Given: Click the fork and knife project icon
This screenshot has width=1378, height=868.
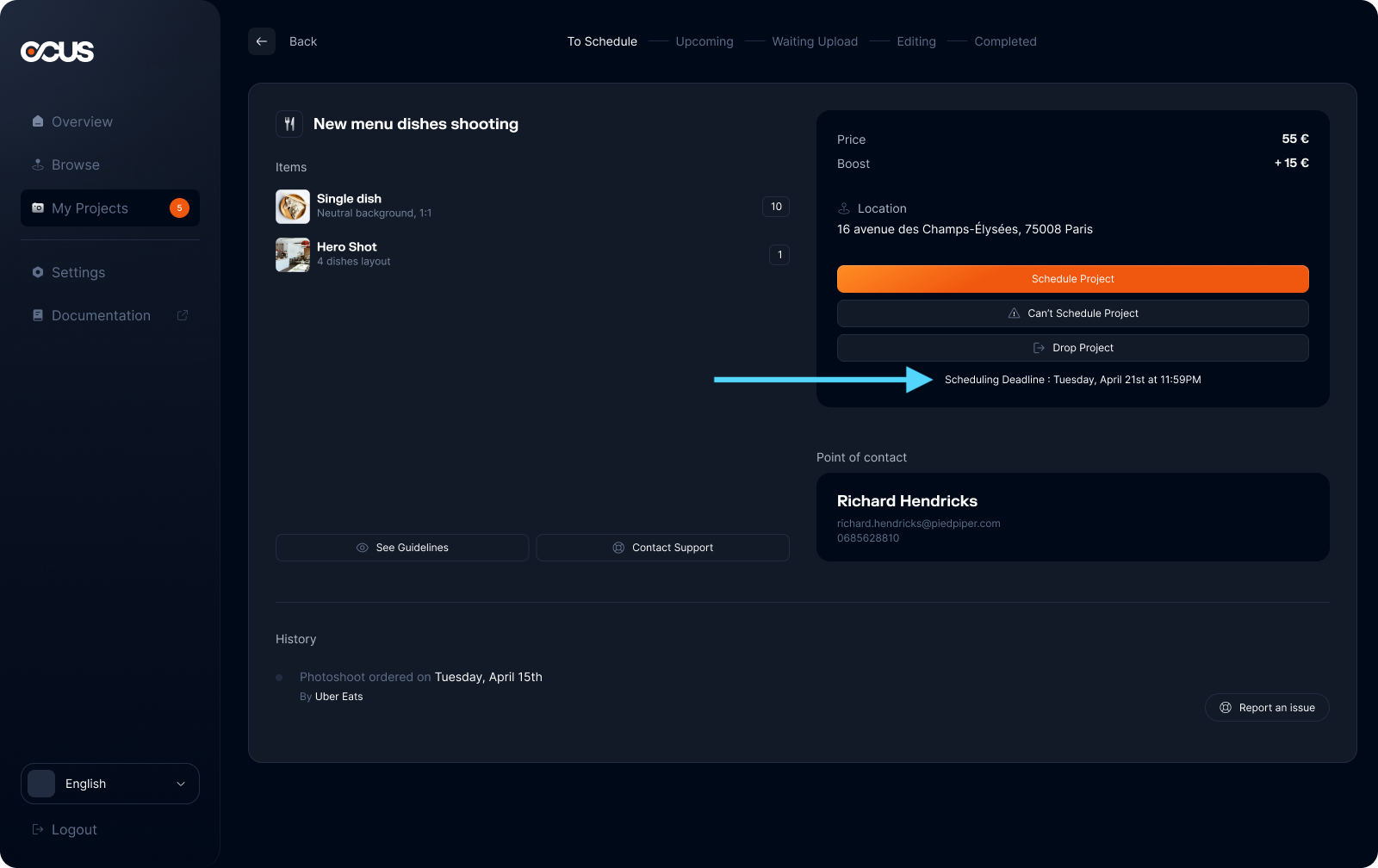Looking at the screenshot, I should pos(289,124).
